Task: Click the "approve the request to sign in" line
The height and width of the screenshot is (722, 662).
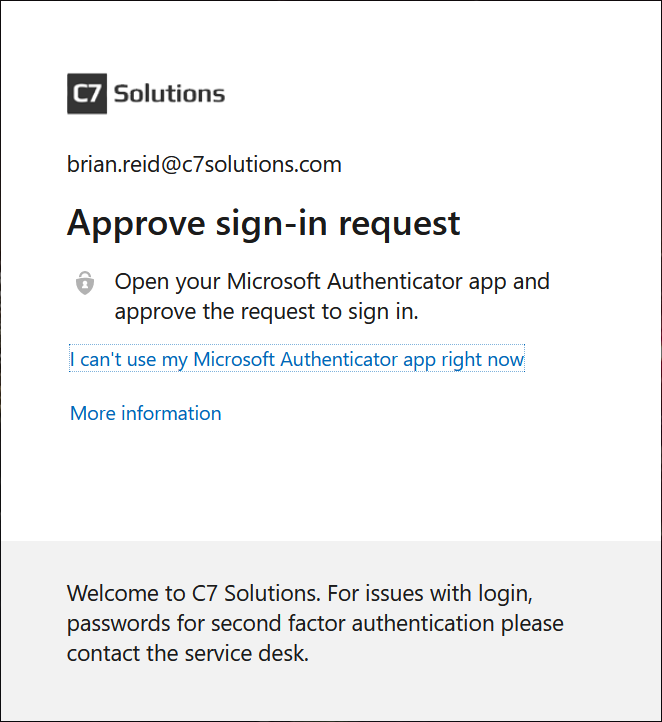Action: (267, 312)
